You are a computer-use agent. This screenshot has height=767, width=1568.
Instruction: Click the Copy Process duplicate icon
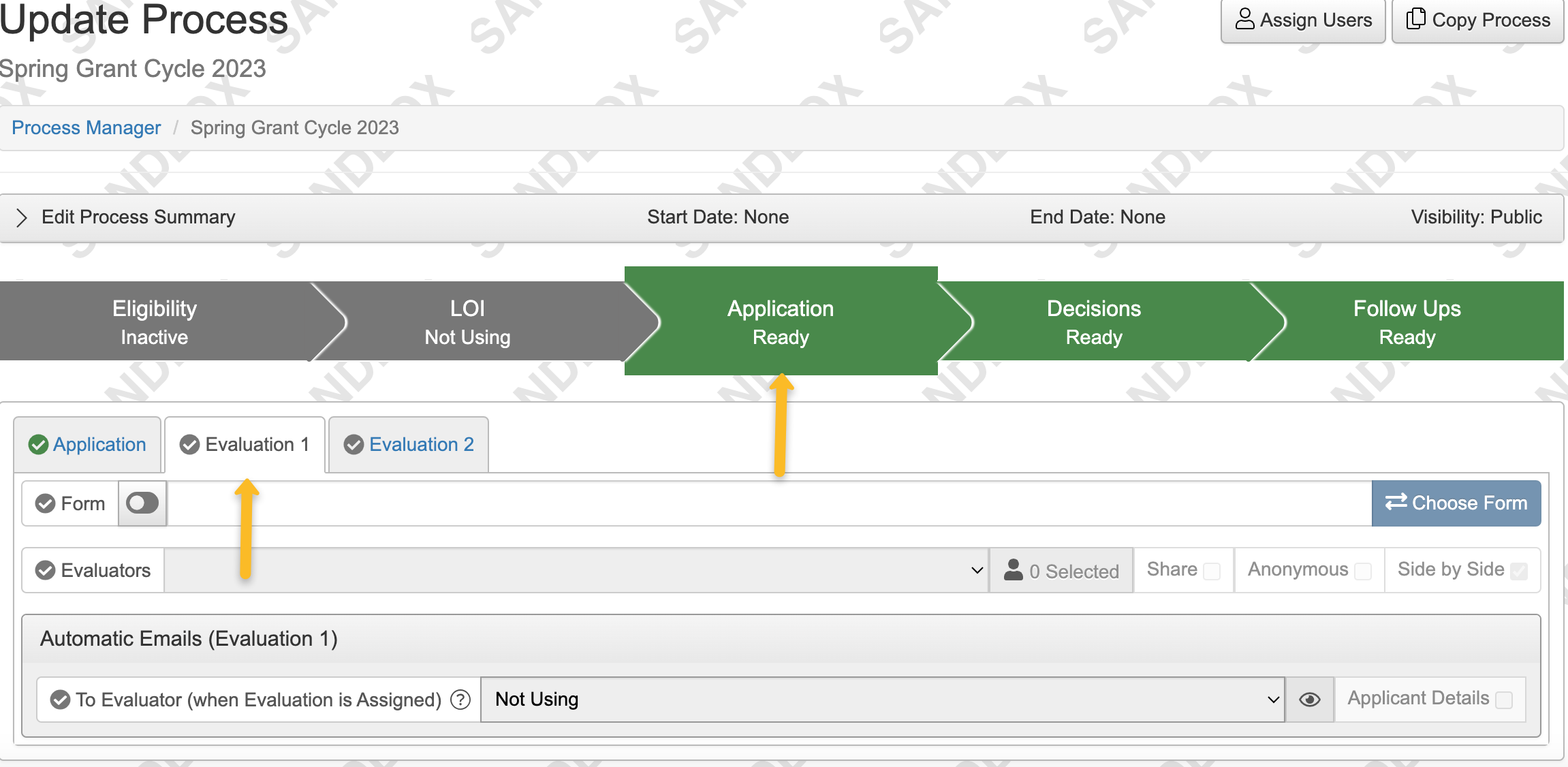point(1416,20)
